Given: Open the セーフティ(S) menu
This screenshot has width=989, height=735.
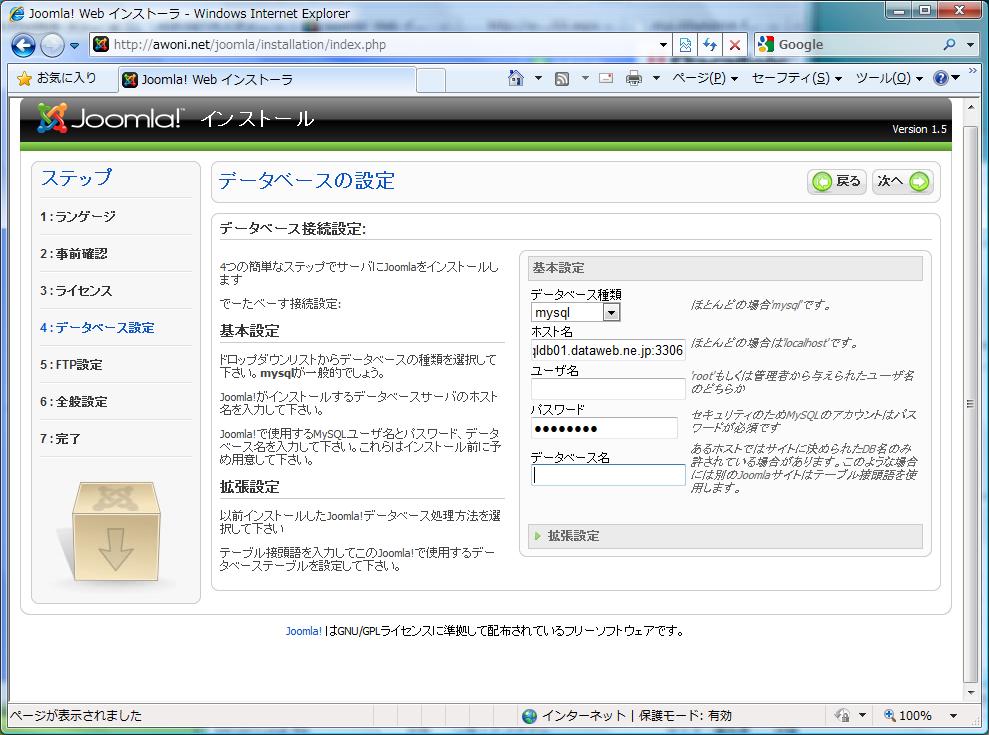Looking at the screenshot, I should (797, 78).
